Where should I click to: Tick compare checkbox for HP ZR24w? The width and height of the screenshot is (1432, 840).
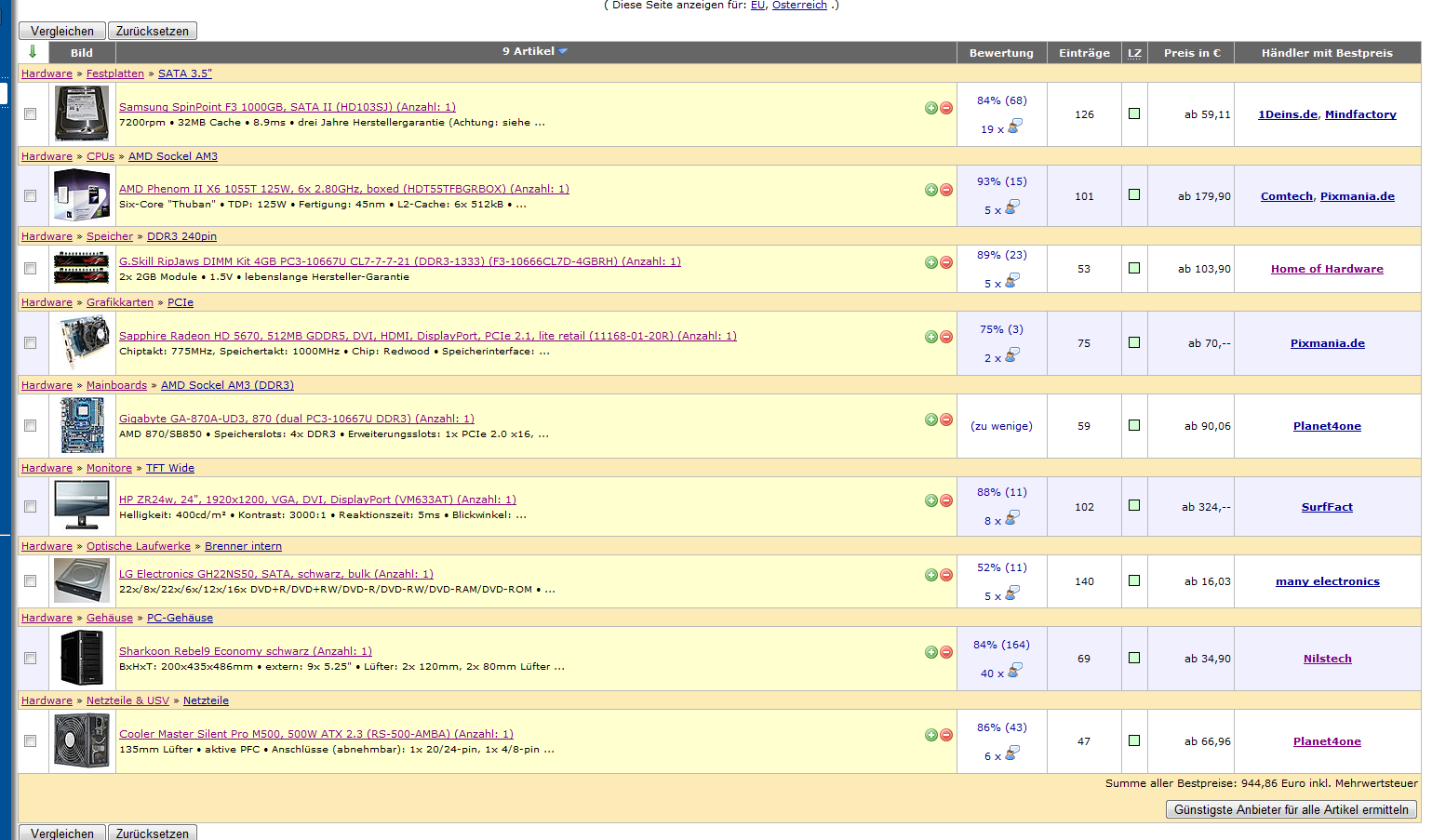point(31,506)
